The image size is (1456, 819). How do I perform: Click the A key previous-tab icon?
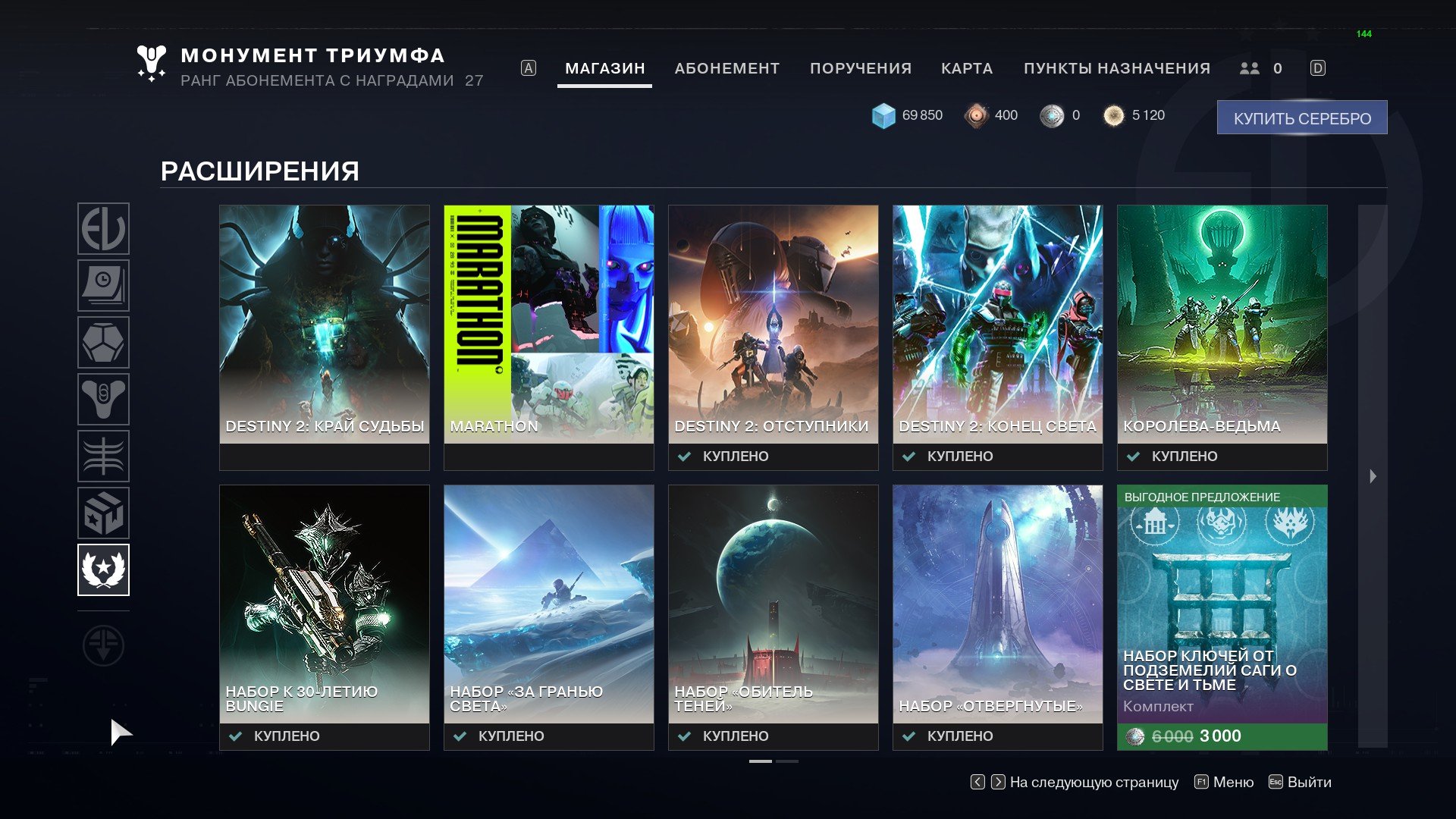click(529, 68)
